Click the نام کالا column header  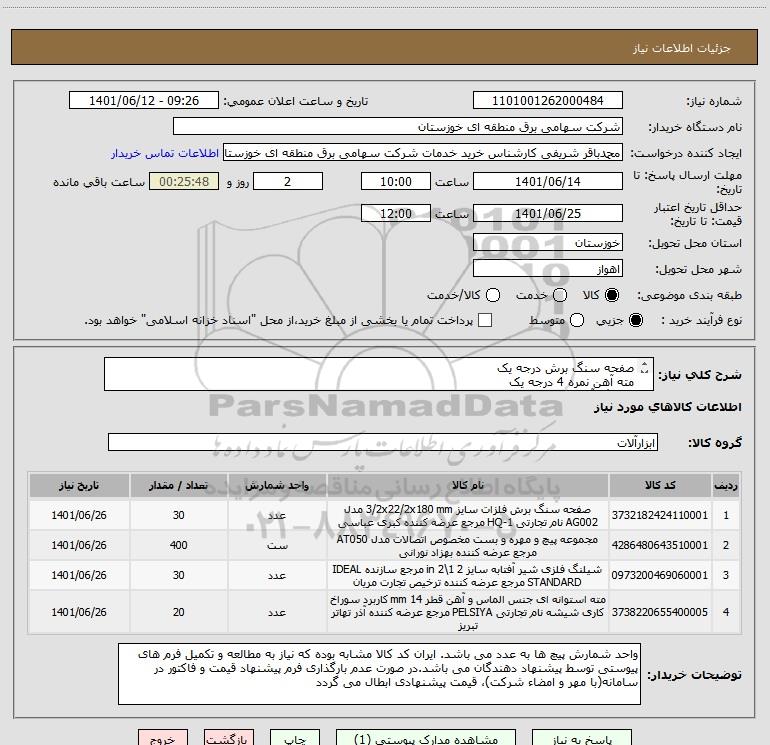coord(468,485)
